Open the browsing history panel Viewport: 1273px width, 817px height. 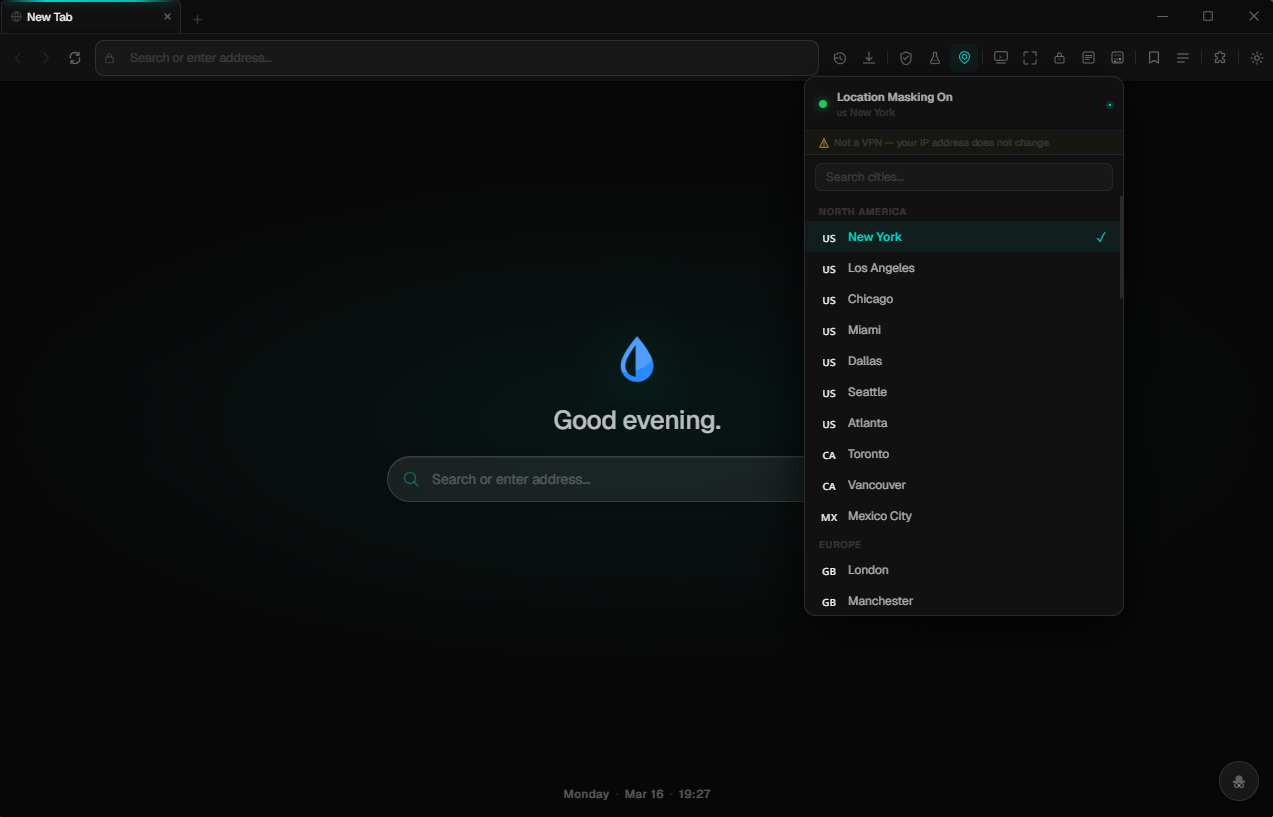tap(840, 57)
